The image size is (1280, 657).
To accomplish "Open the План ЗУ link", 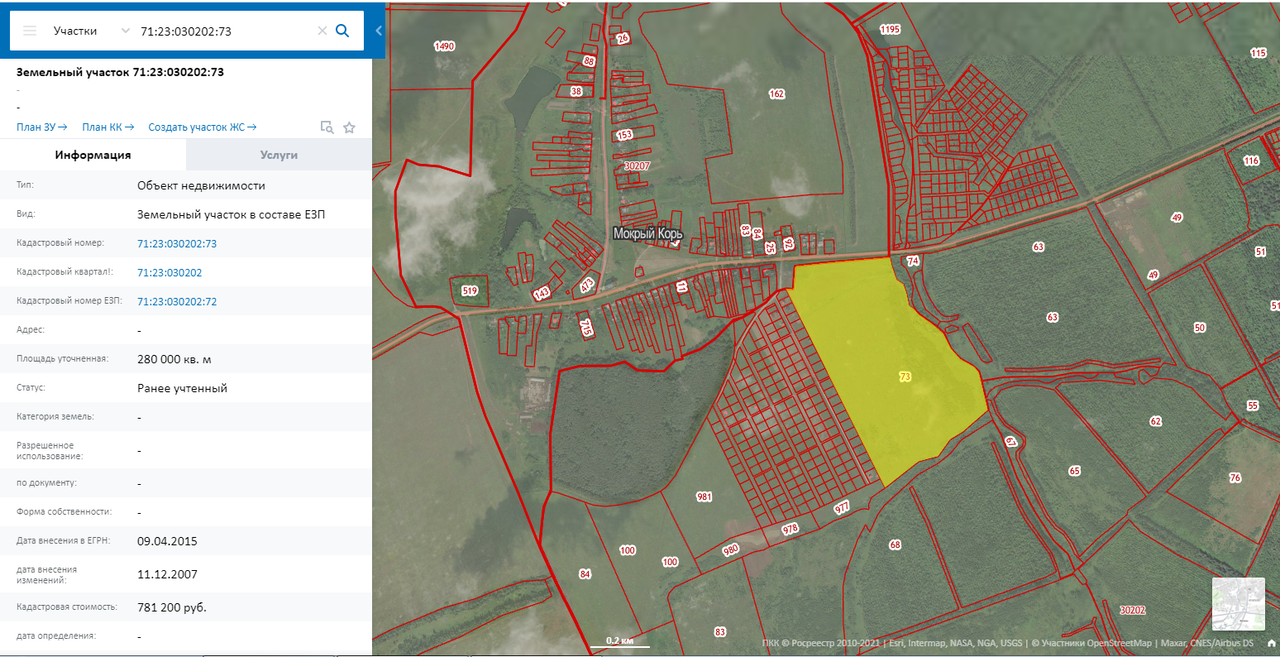I will [x=41, y=127].
